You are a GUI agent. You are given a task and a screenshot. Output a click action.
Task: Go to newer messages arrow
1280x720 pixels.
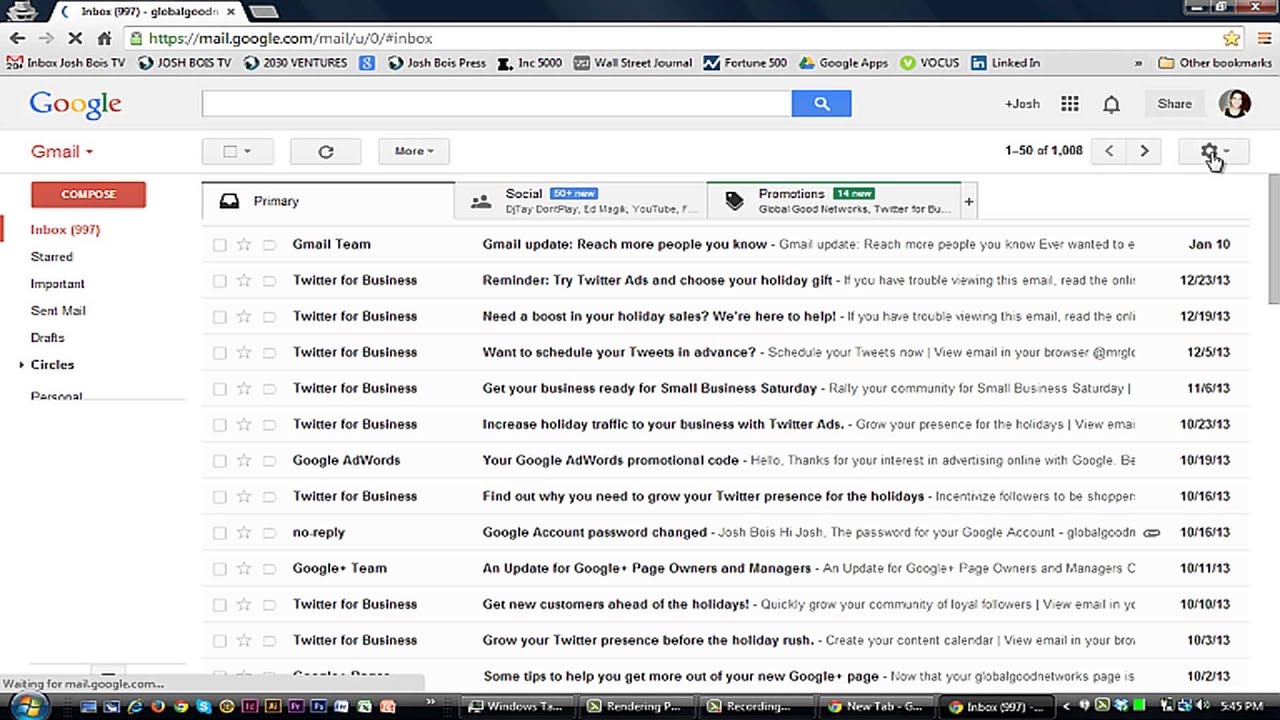click(x=1109, y=151)
